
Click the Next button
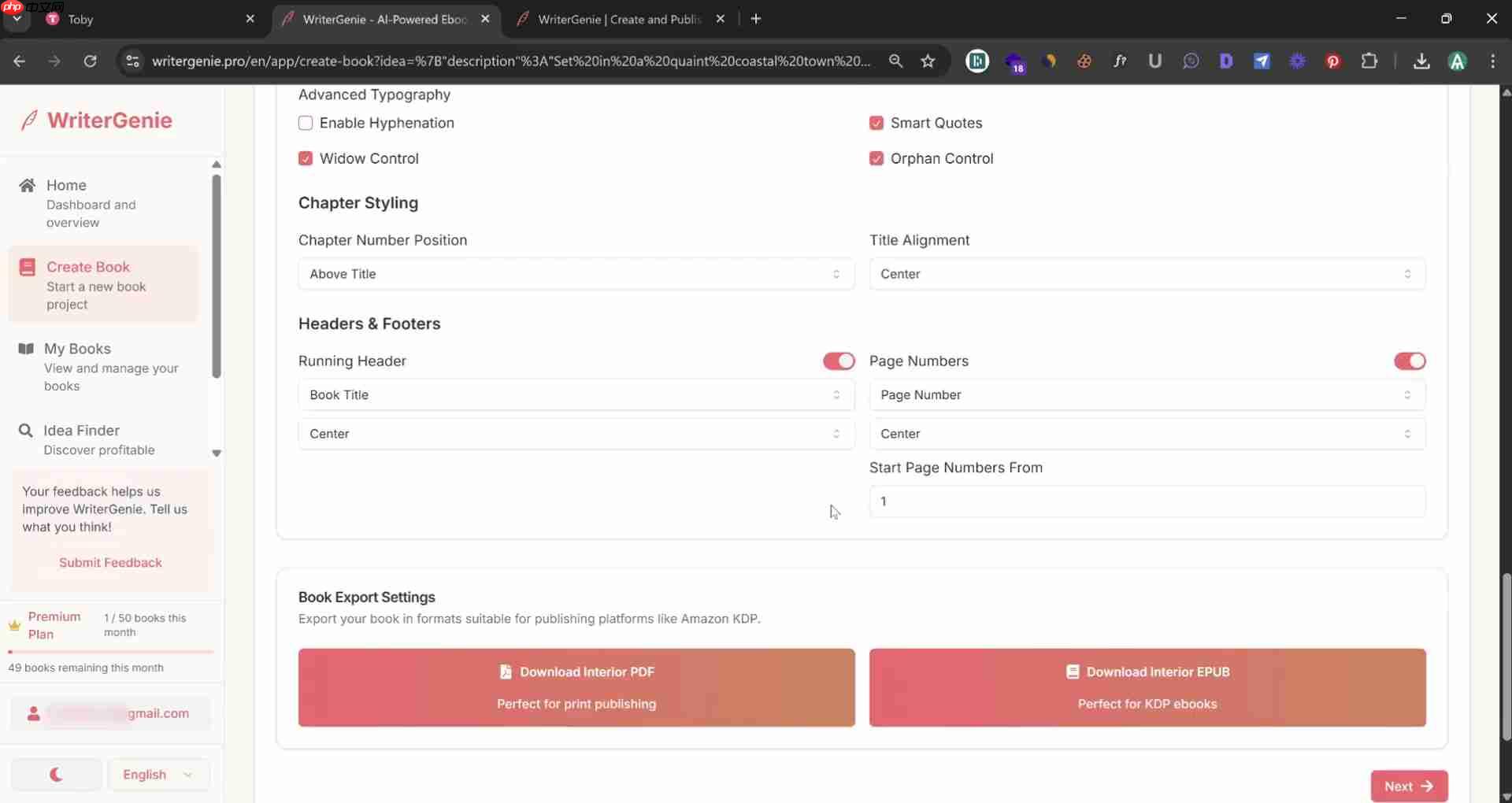click(x=1409, y=786)
